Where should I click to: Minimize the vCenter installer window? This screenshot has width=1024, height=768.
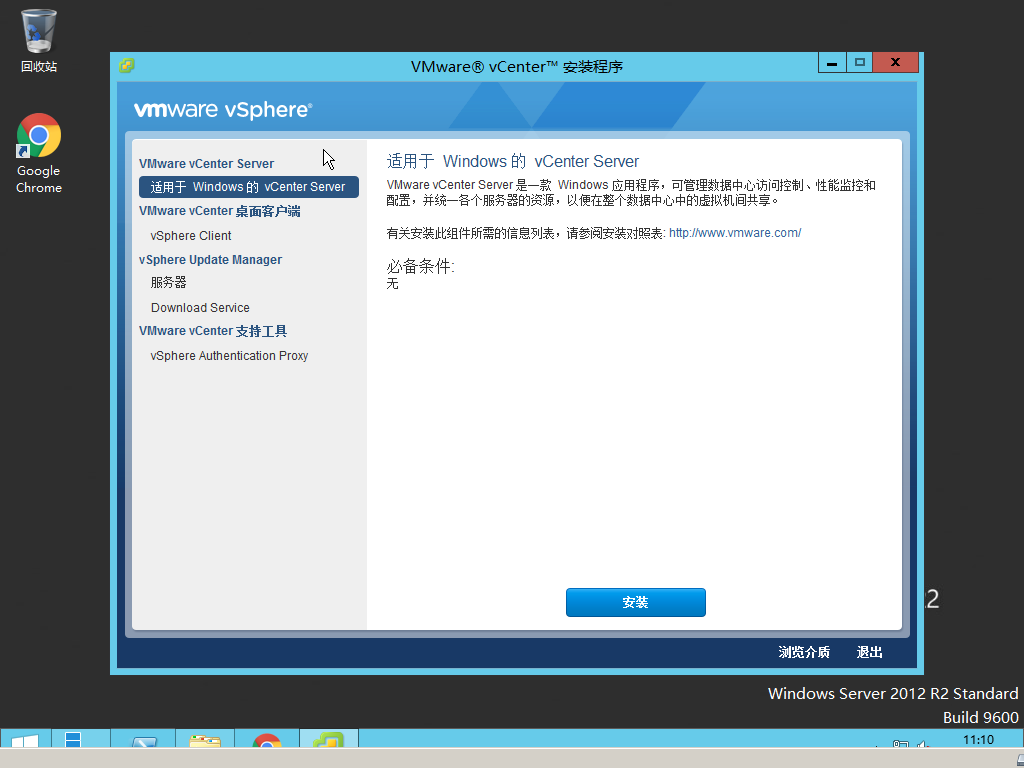832,63
